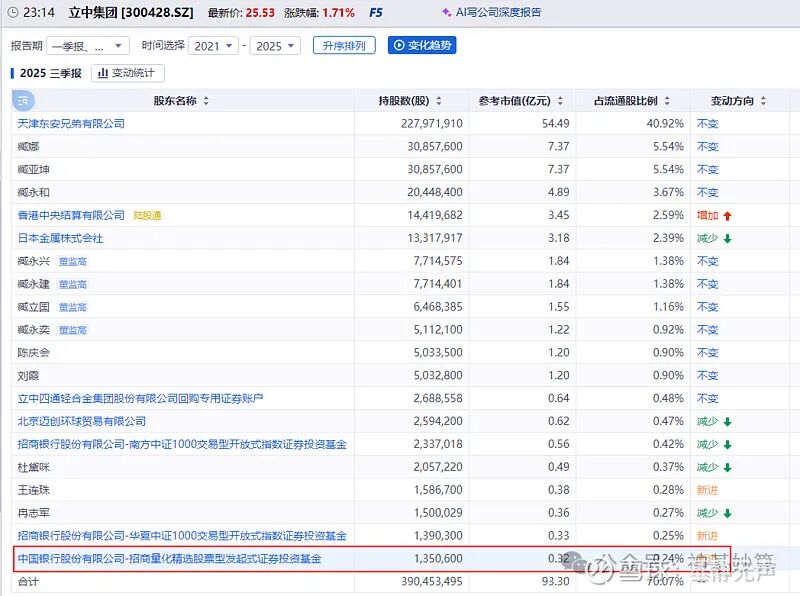This screenshot has width=800, height=596.
Task: Open the 报告期 一季报 dropdown
Action: [x=91, y=45]
